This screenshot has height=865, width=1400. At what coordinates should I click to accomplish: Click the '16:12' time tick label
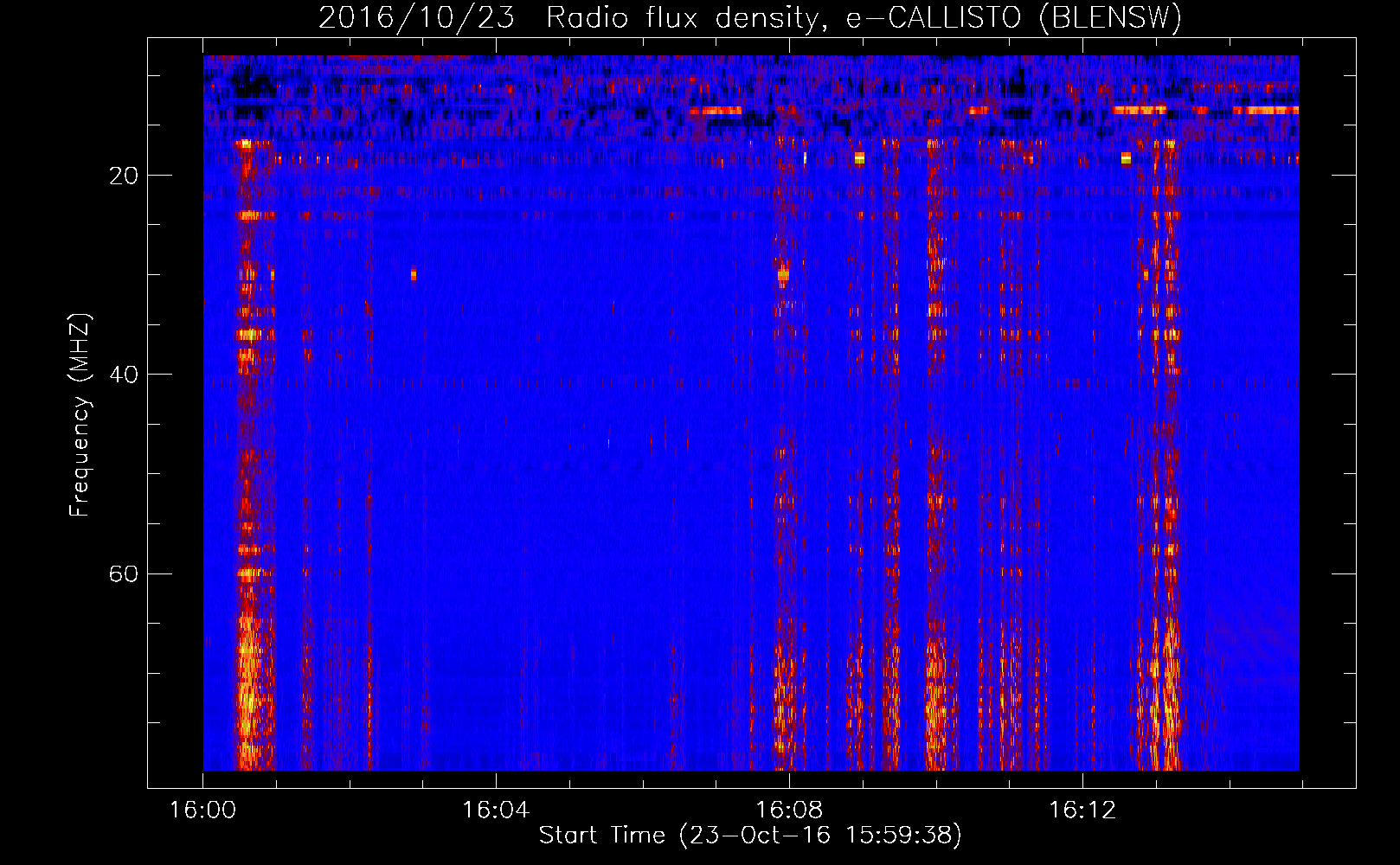1082,811
